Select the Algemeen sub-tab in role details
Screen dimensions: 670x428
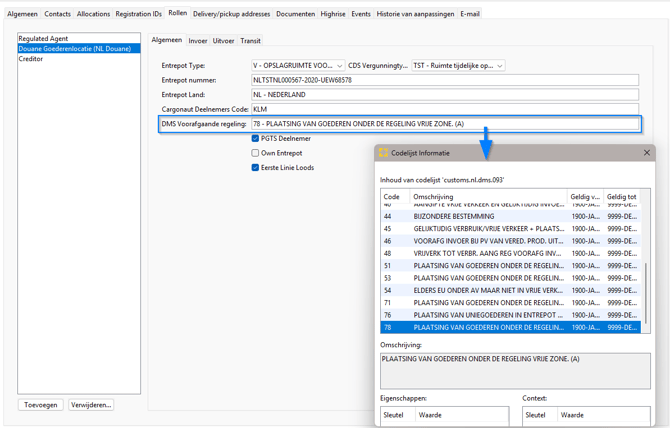click(x=167, y=40)
